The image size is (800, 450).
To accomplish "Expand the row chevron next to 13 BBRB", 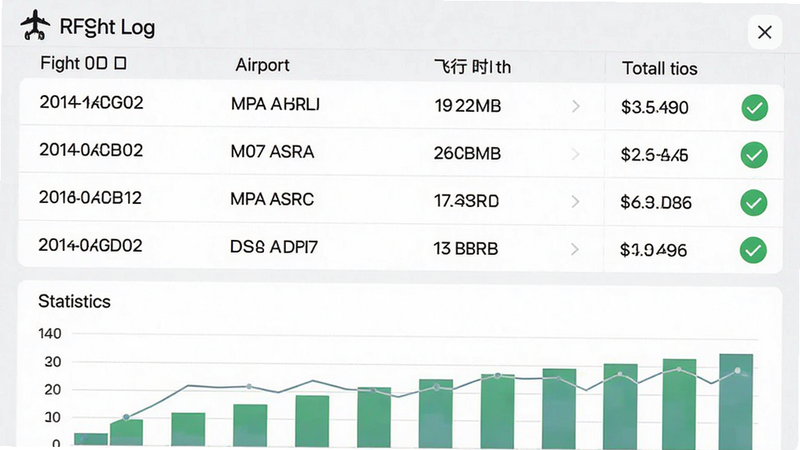I will pyautogui.click(x=574, y=249).
